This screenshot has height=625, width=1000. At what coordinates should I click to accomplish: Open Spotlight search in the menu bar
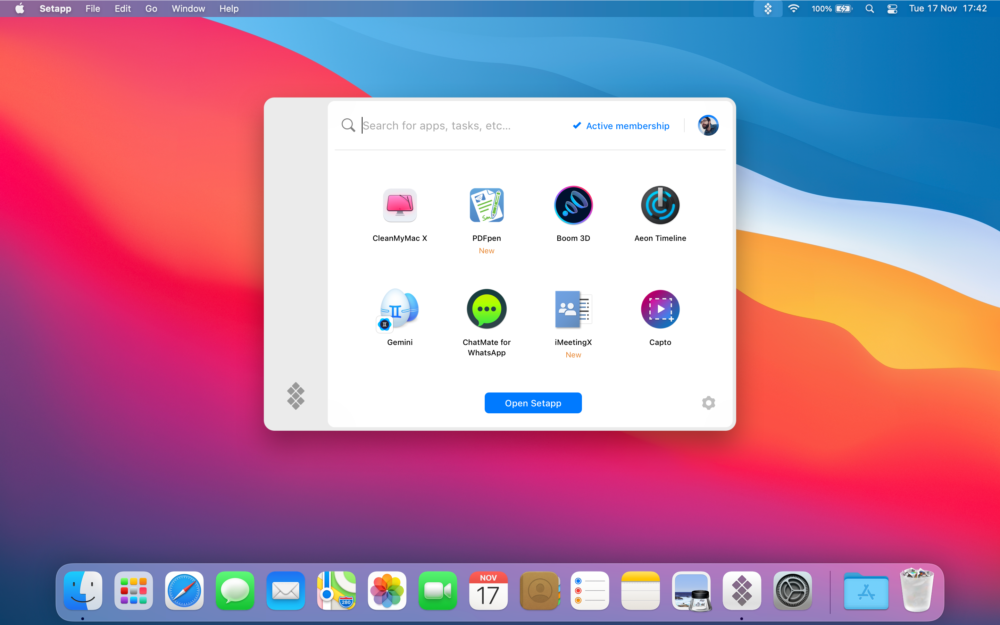point(869,8)
